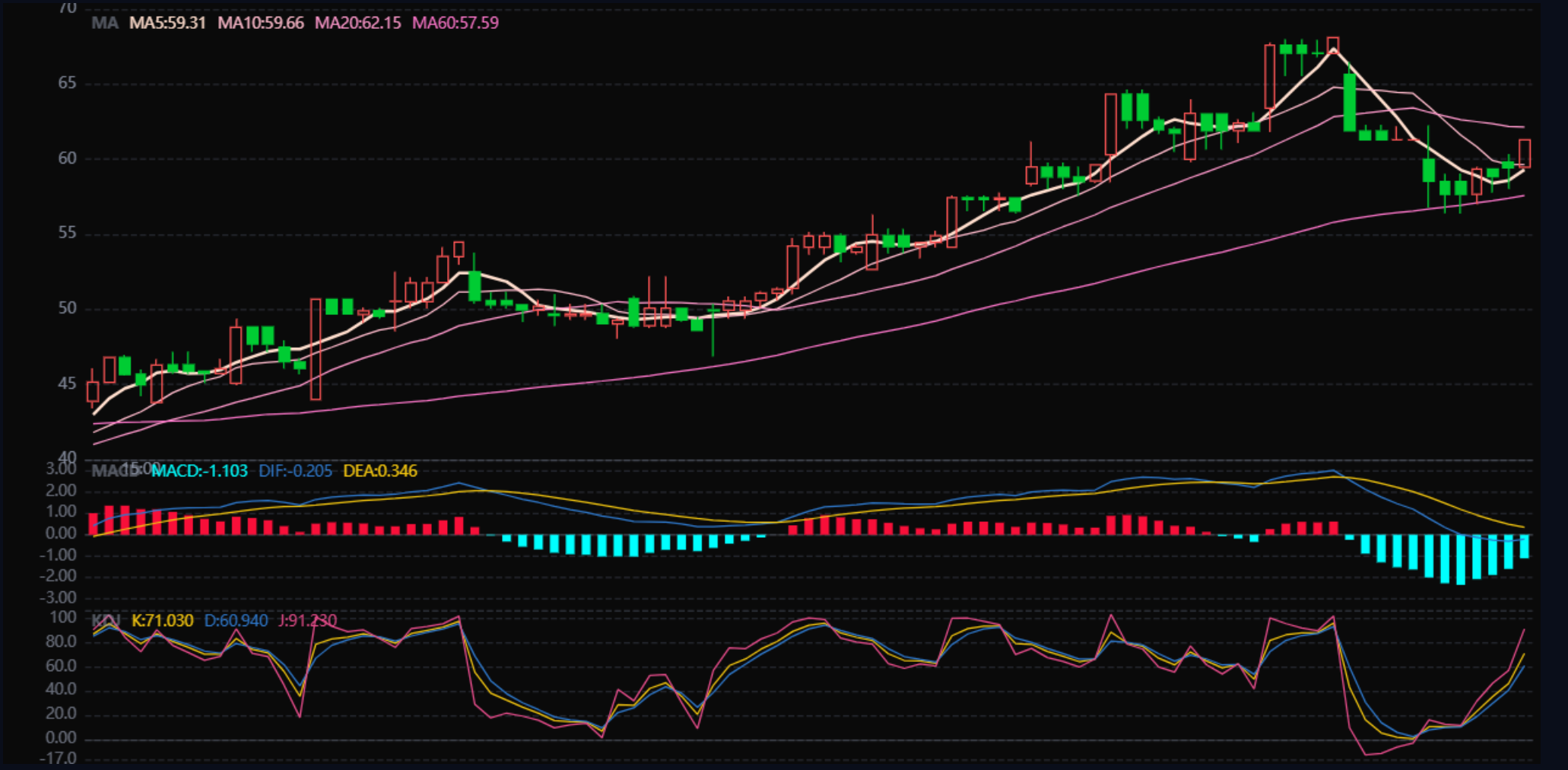Screen dimensions: 1568x770
Task: Select the last red candlestick at far right
Action: click(x=1524, y=153)
